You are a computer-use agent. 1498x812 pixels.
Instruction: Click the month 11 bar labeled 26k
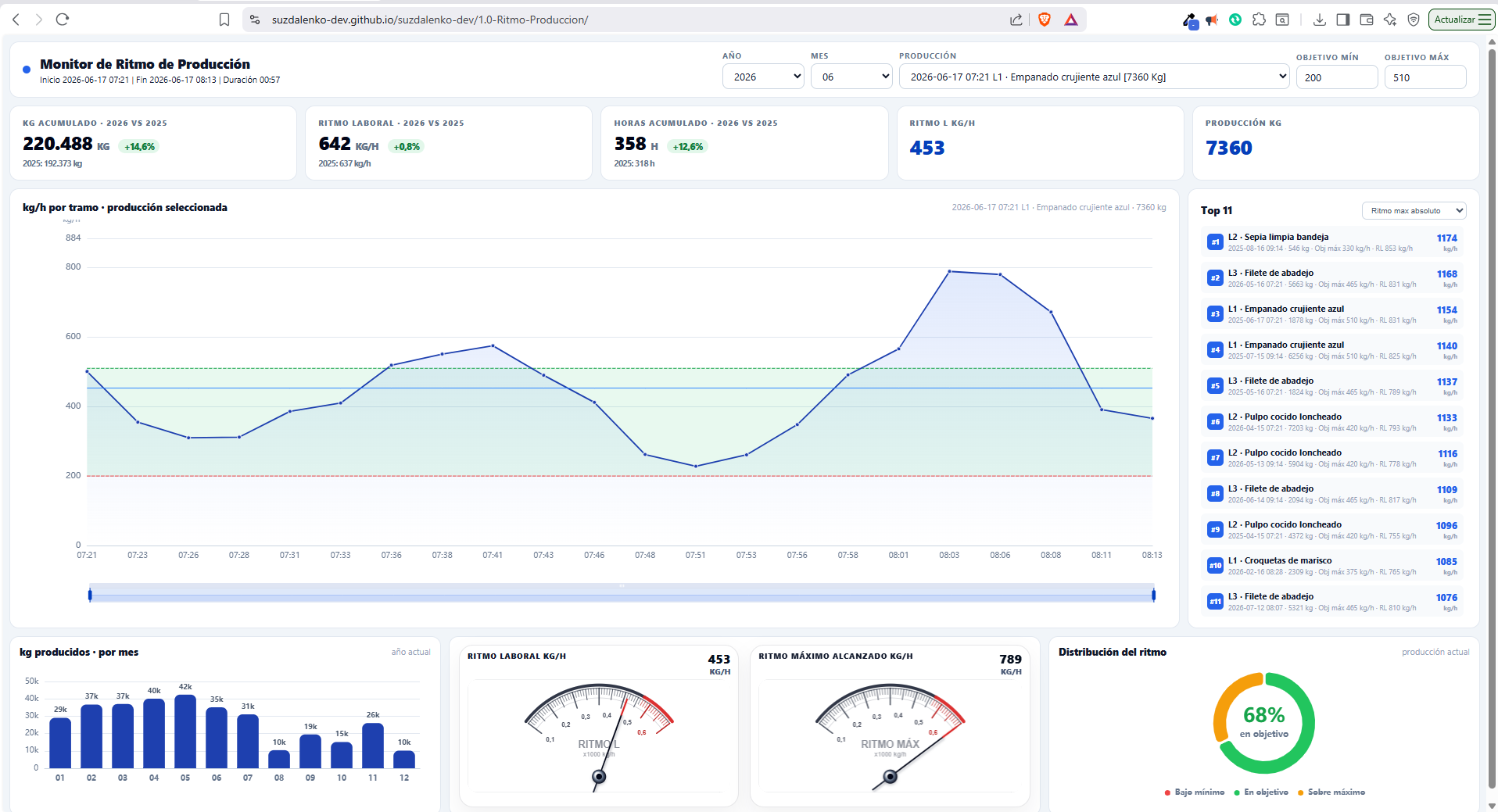point(373,746)
